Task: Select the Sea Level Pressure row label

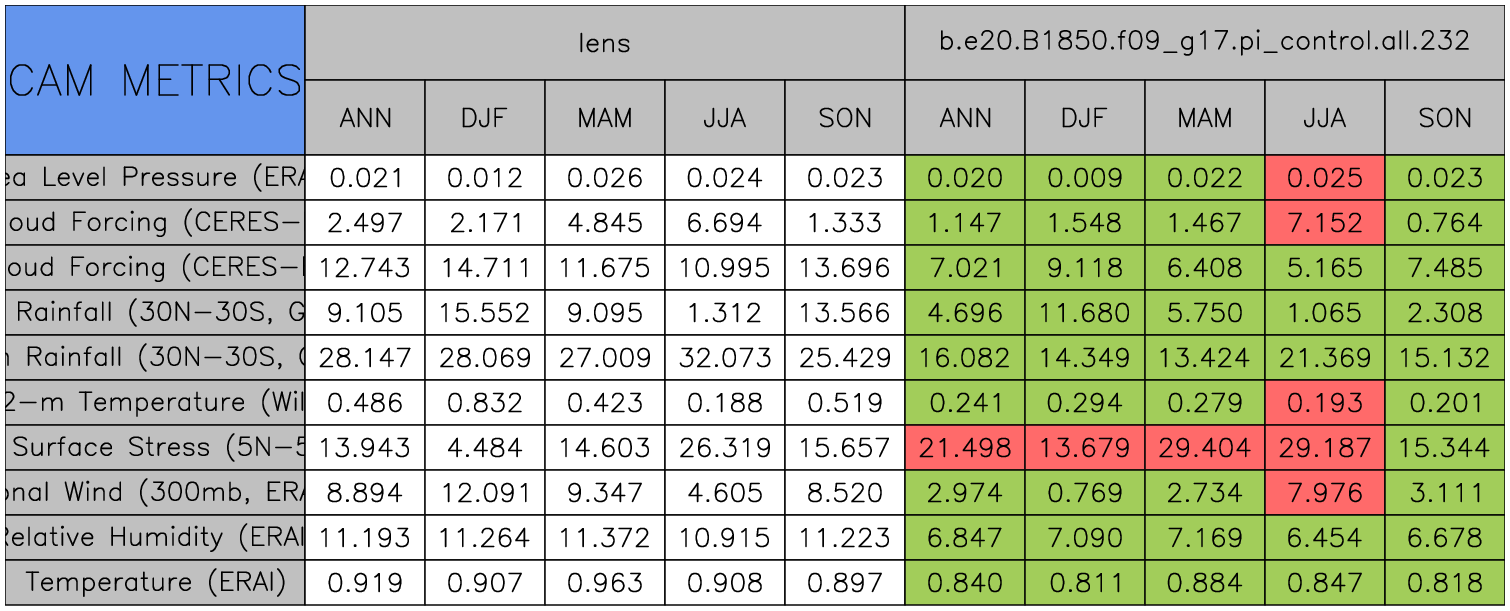Action: [154, 177]
